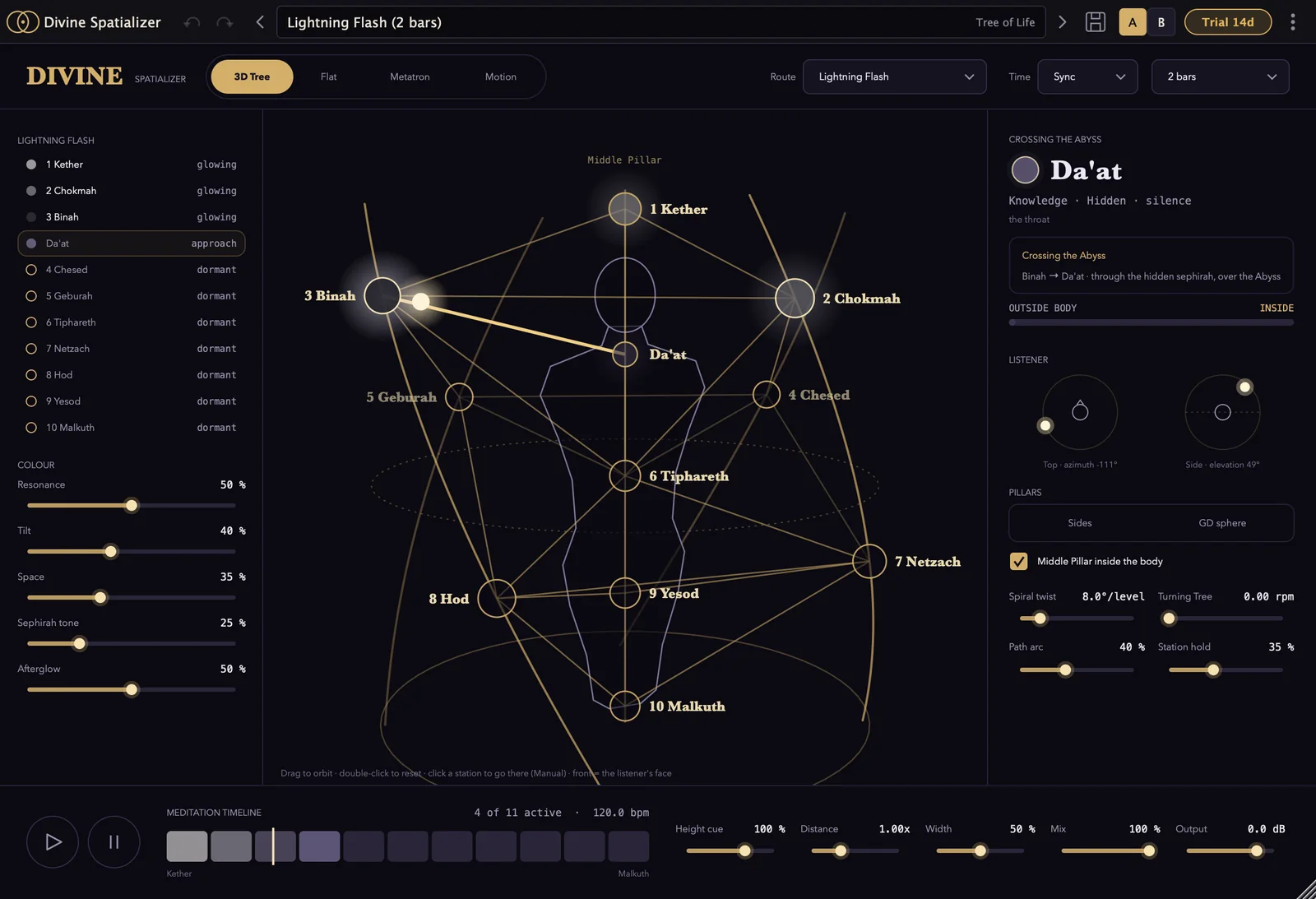
Task: Select the Yesod node in tree
Action: point(625,593)
